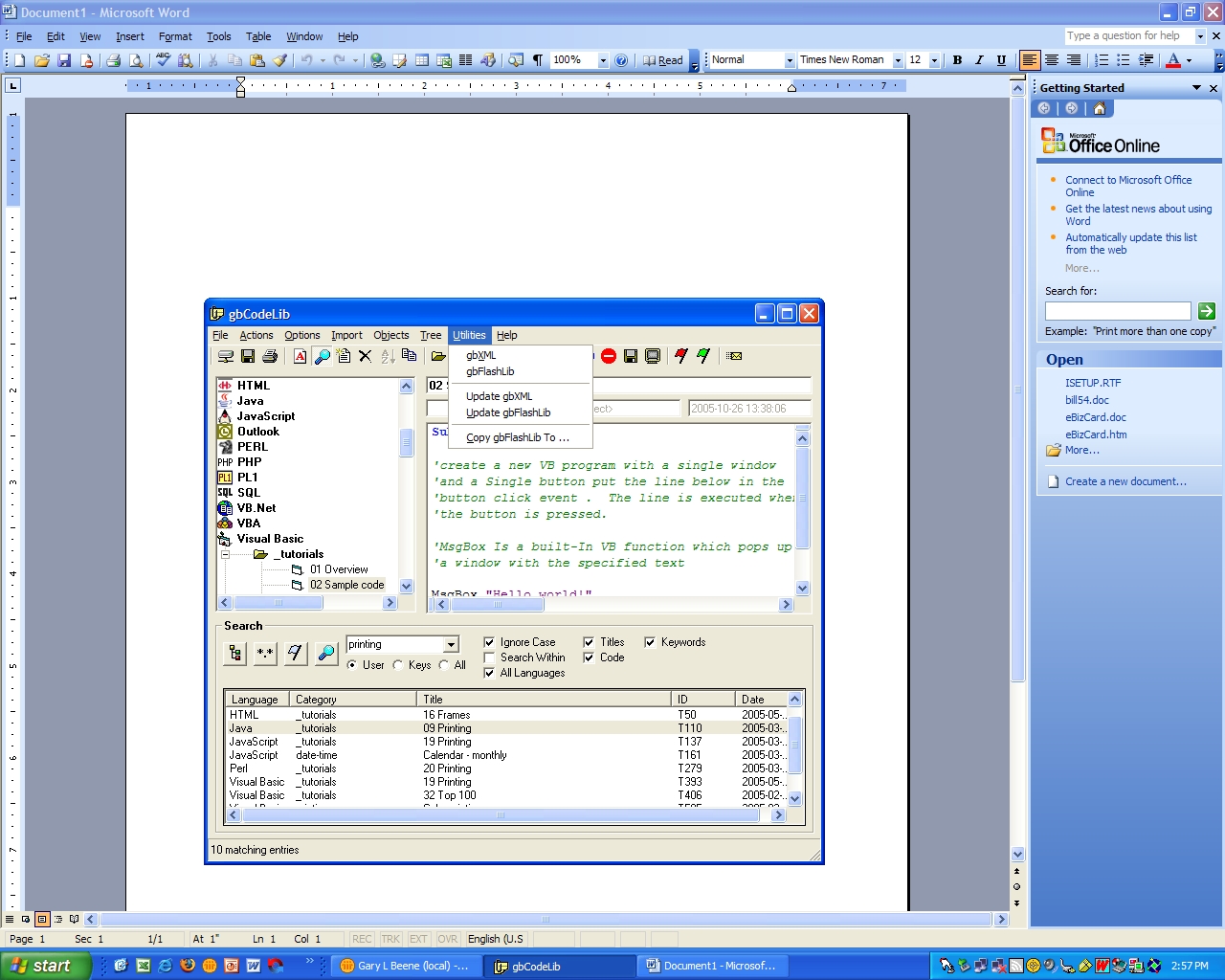This screenshot has height=980, width=1225.
Task: Click printer icon in gbCodeLib toolbar
Action: point(270,356)
